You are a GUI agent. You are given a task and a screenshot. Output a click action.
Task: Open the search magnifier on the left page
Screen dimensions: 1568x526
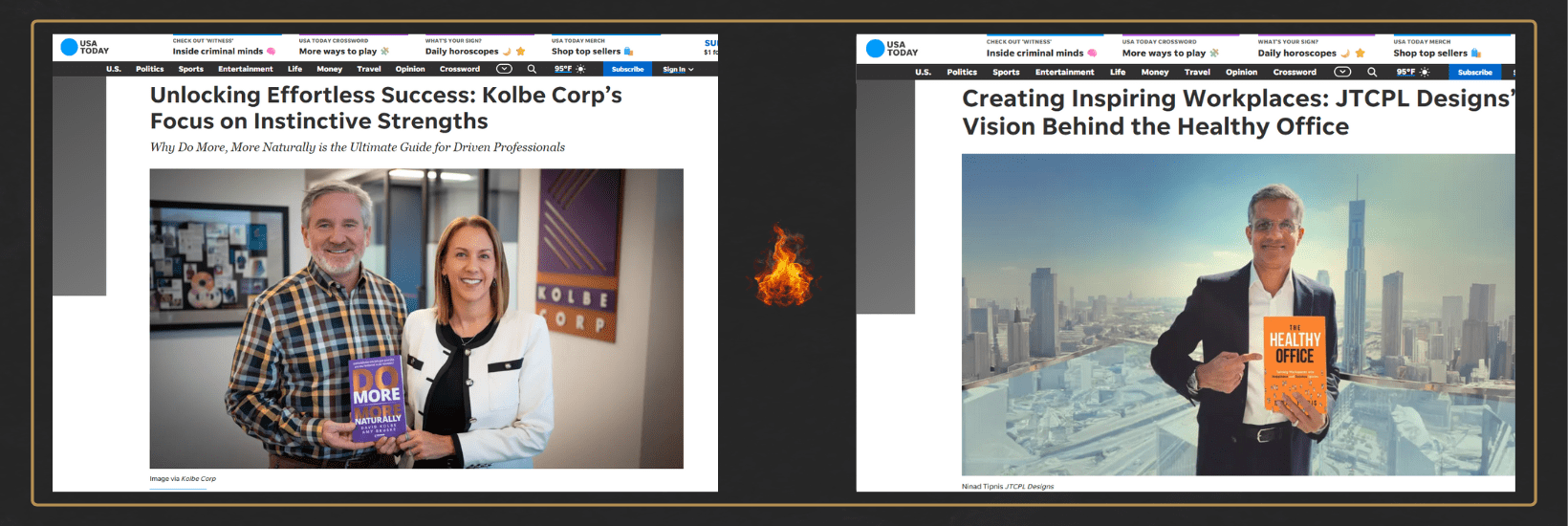(532, 69)
